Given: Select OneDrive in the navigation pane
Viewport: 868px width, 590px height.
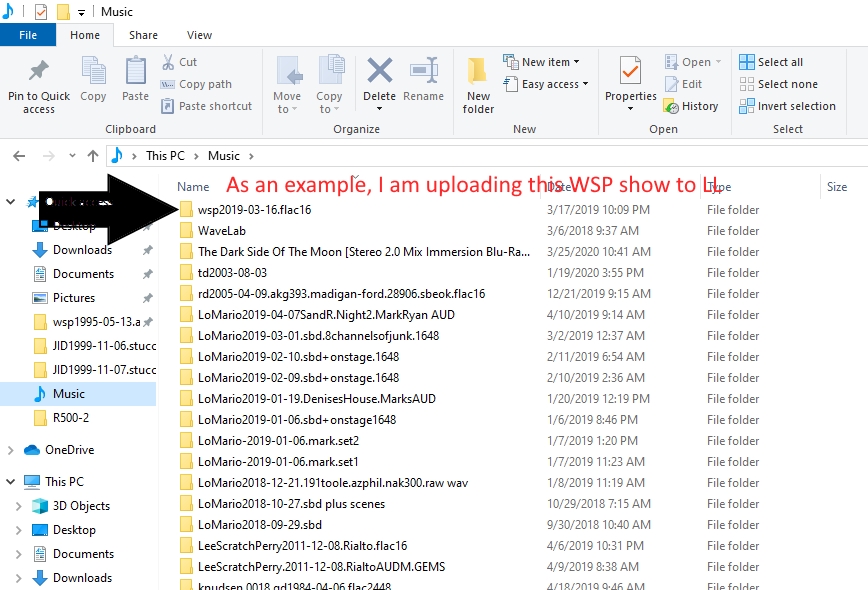Looking at the screenshot, I should (69, 450).
